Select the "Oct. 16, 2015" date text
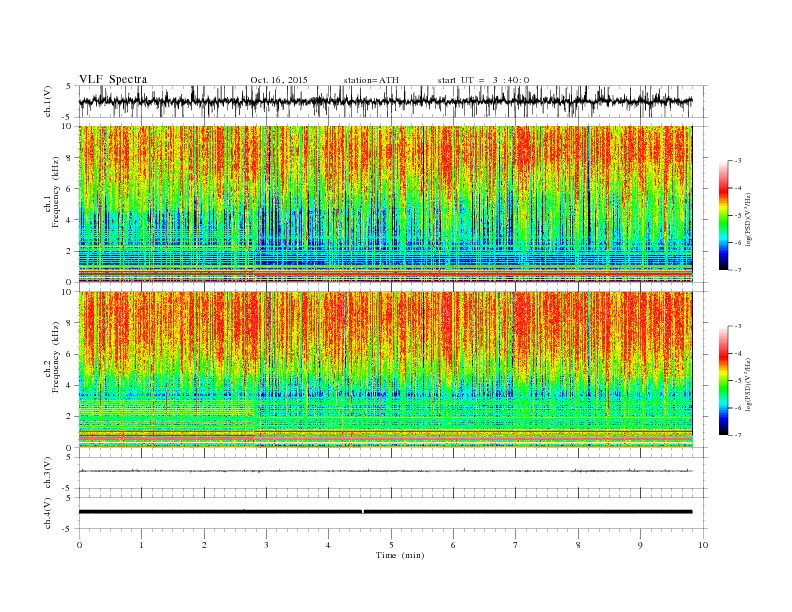 click(x=279, y=80)
